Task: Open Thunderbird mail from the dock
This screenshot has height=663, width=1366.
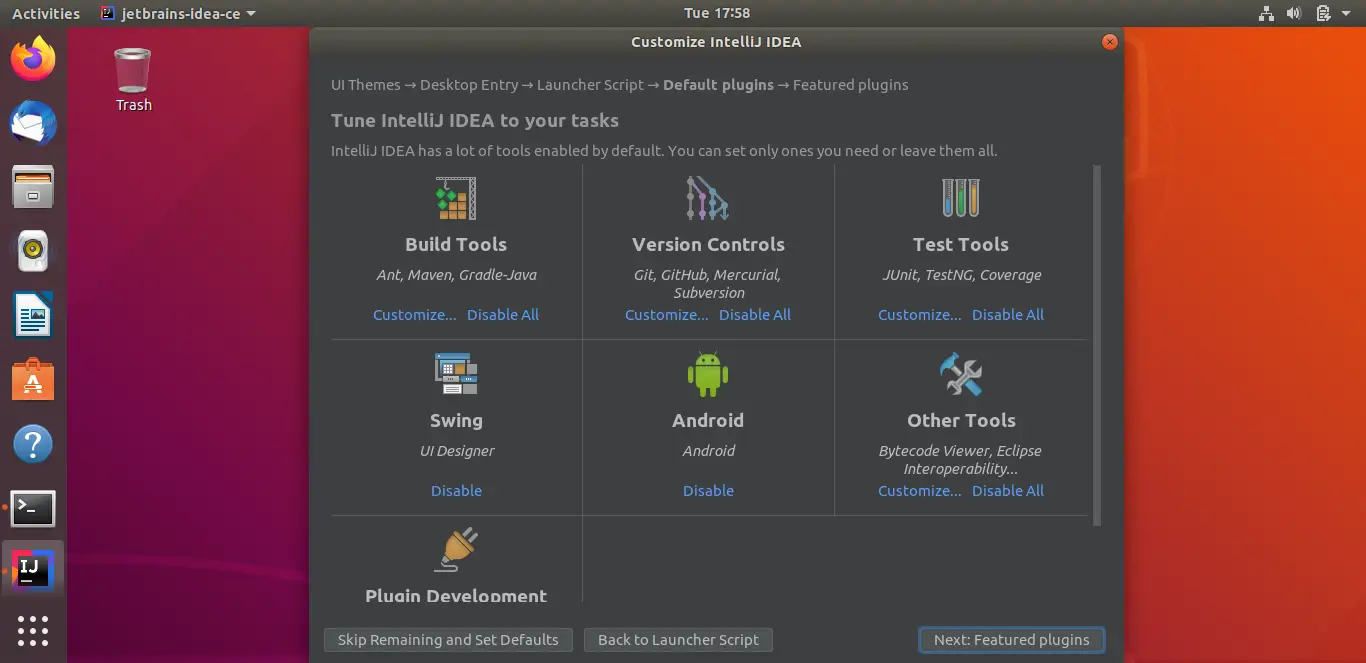Action: click(33, 124)
